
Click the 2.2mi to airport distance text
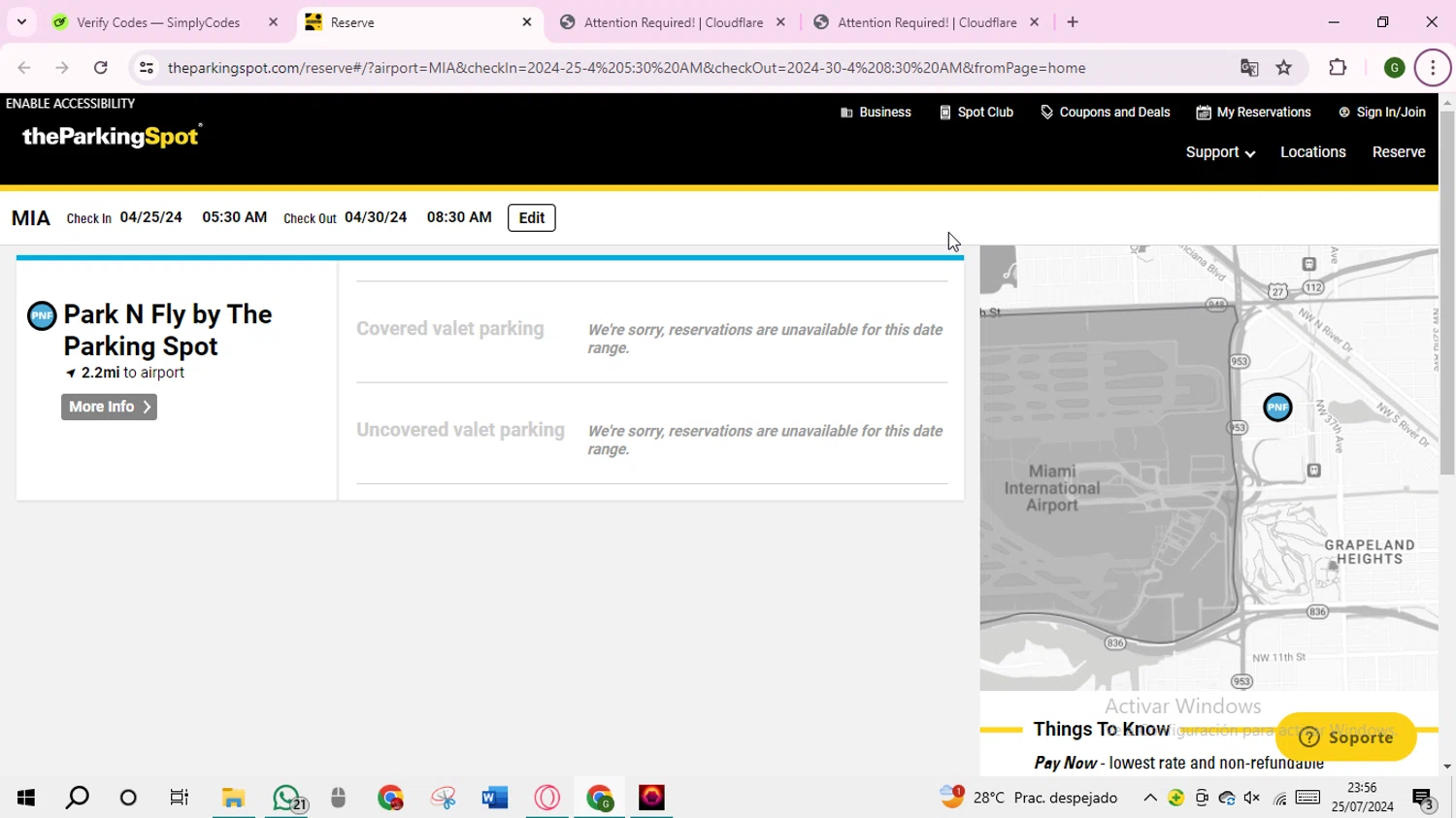(125, 373)
